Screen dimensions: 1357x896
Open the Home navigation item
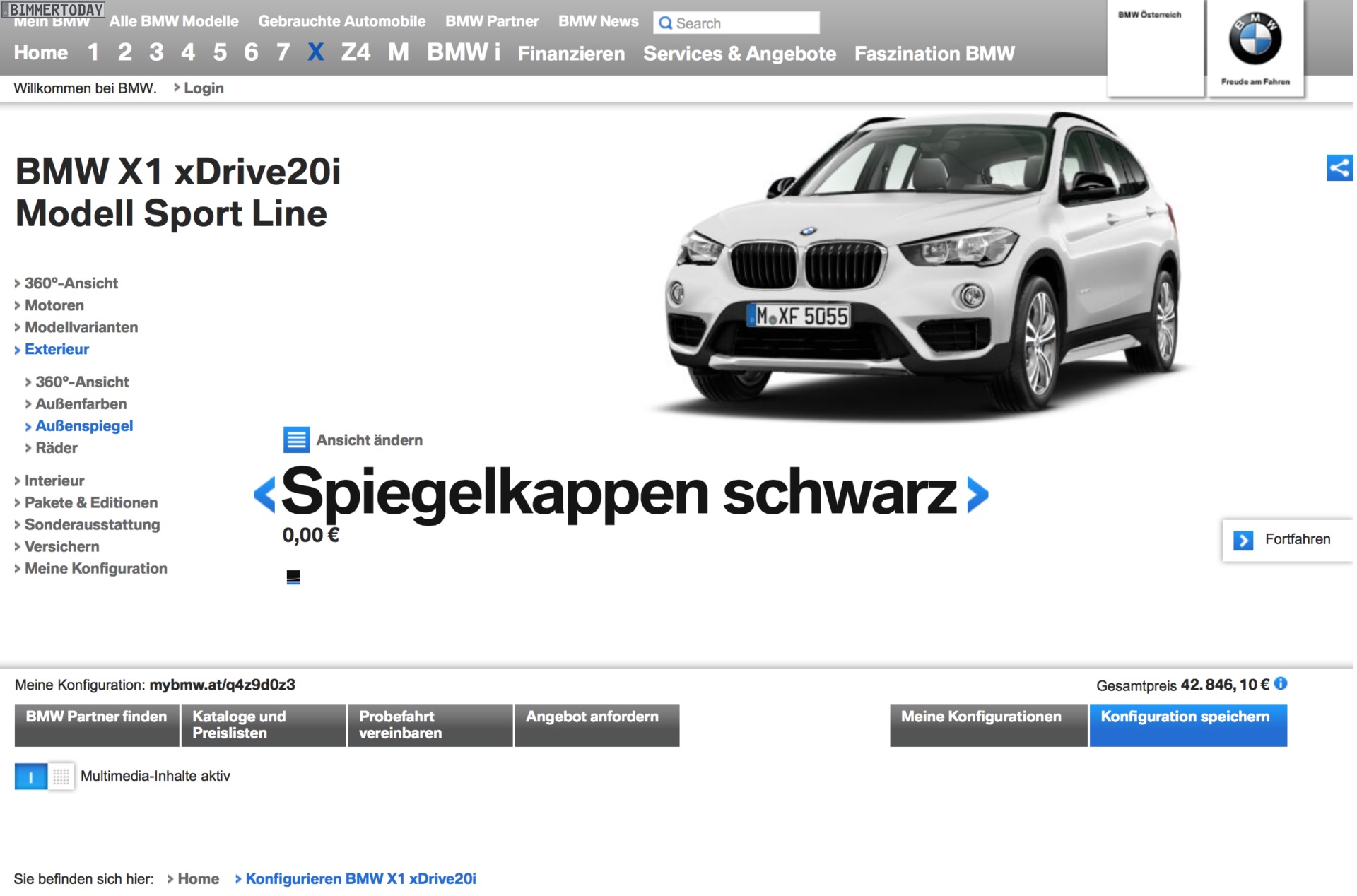tap(41, 52)
